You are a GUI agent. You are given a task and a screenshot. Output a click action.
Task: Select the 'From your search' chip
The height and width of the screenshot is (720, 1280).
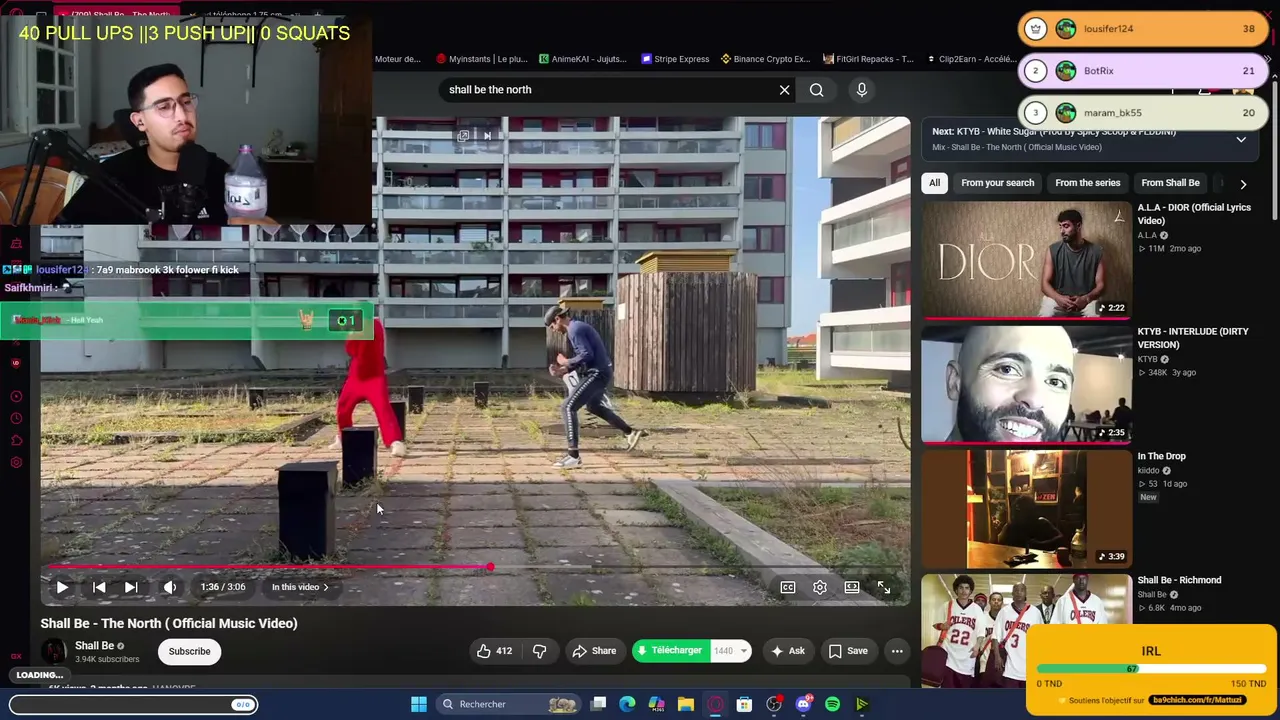pyautogui.click(x=998, y=183)
